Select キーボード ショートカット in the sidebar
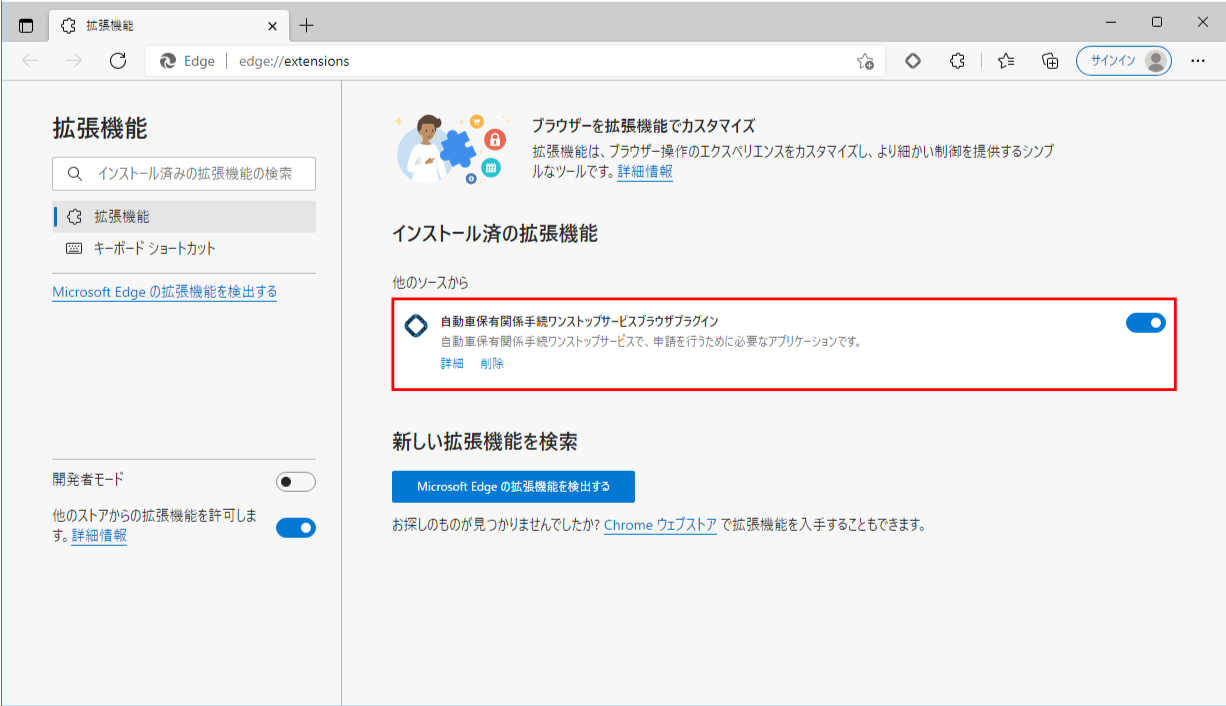 [x=184, y=248]
